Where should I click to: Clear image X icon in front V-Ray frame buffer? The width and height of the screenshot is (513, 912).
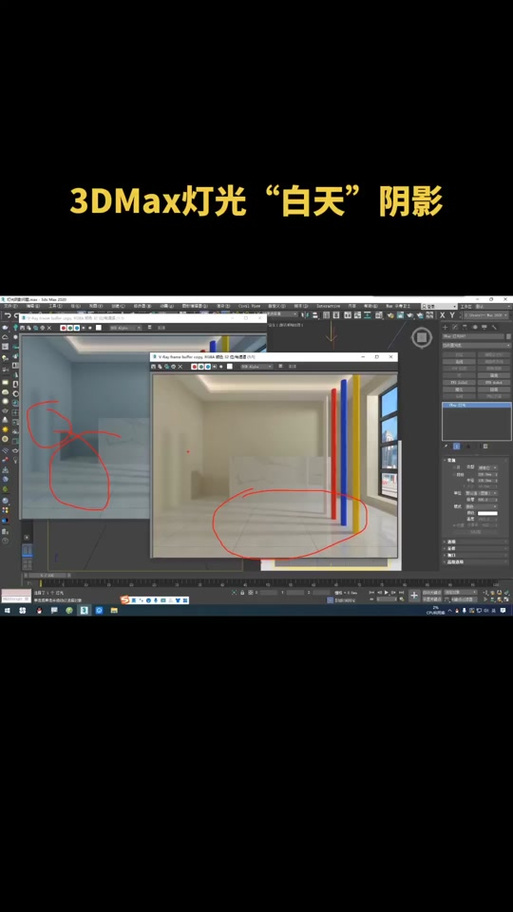click(180, 366)
